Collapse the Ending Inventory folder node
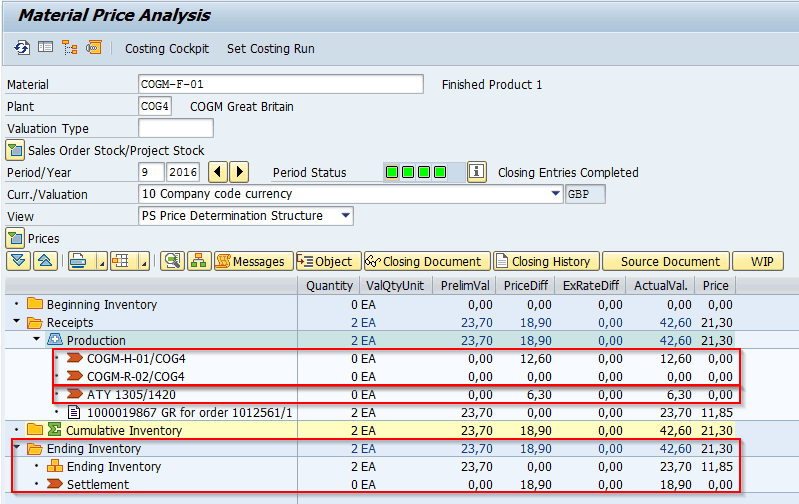Viewport: 799px width, 504px height. [16, 447]
